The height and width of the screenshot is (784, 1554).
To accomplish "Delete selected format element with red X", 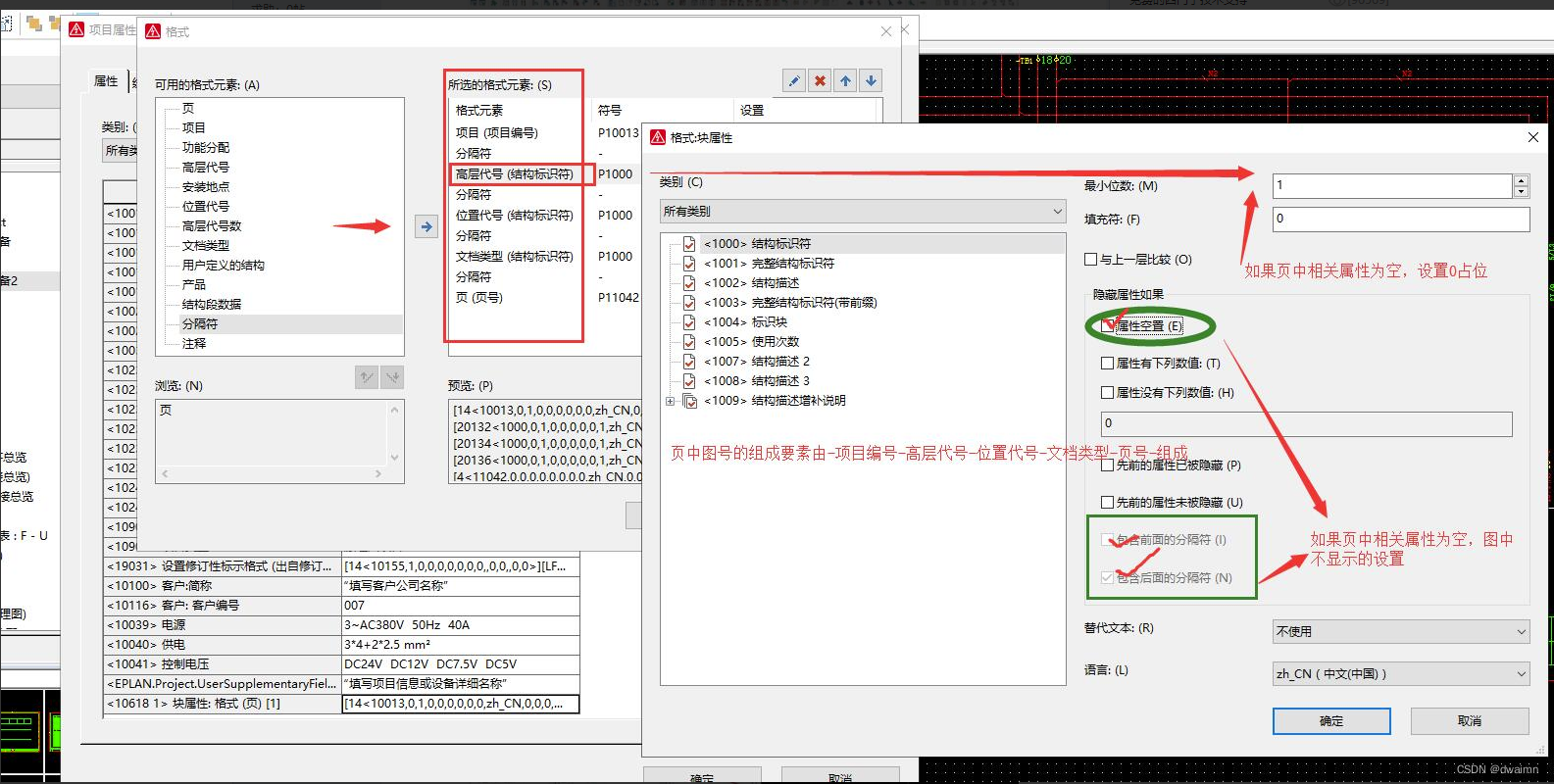I will tap(820, 80).
